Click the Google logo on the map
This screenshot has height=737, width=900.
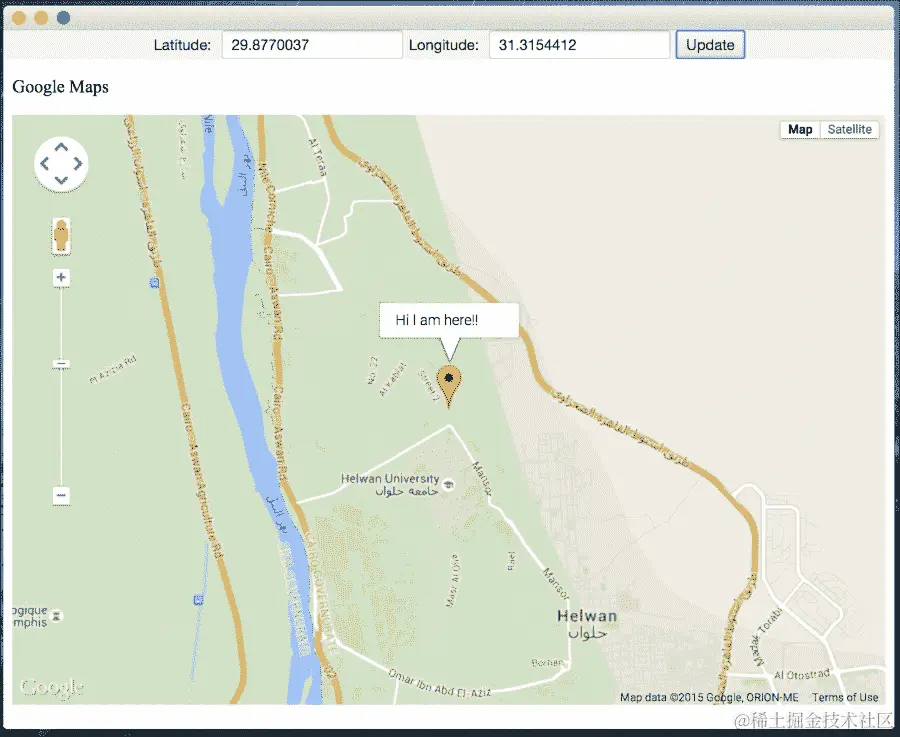coord(52,688)
